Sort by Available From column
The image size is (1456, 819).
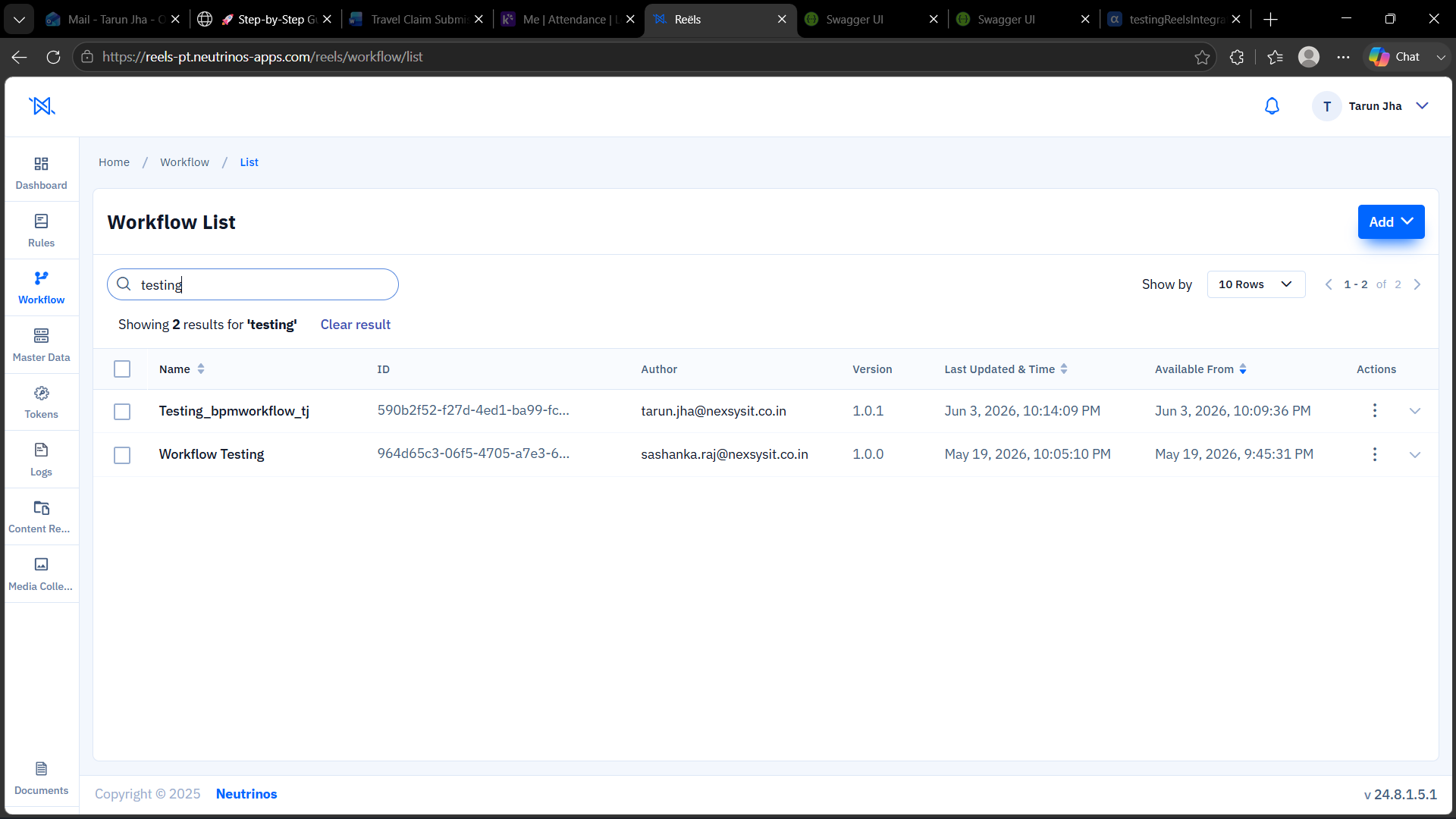(1242, 369)
